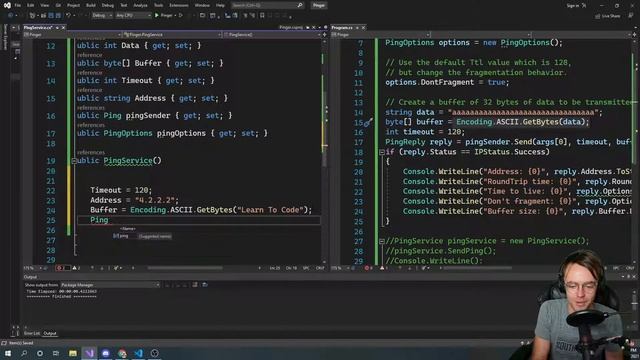Open left editor project navigation dropdown
Screen dimensions: 640x360
(73, 35)
